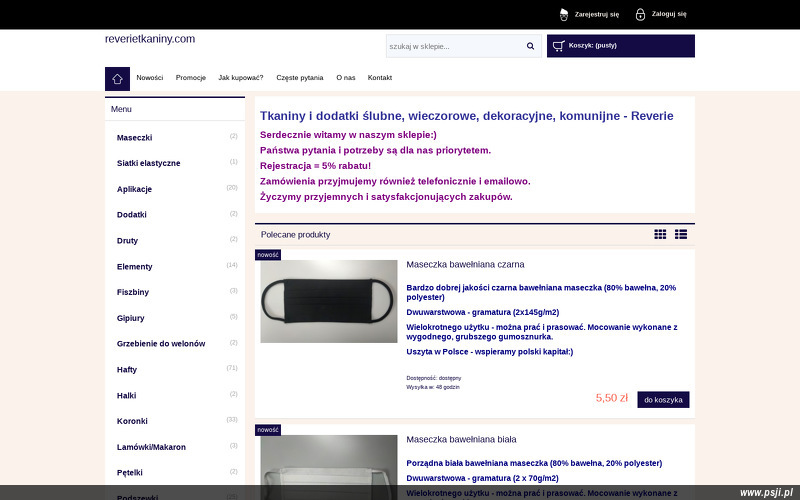The height and width of the screenshot is (500, 800).
Task: Open Kontakt menu item
Action: [x=380, y=78]
